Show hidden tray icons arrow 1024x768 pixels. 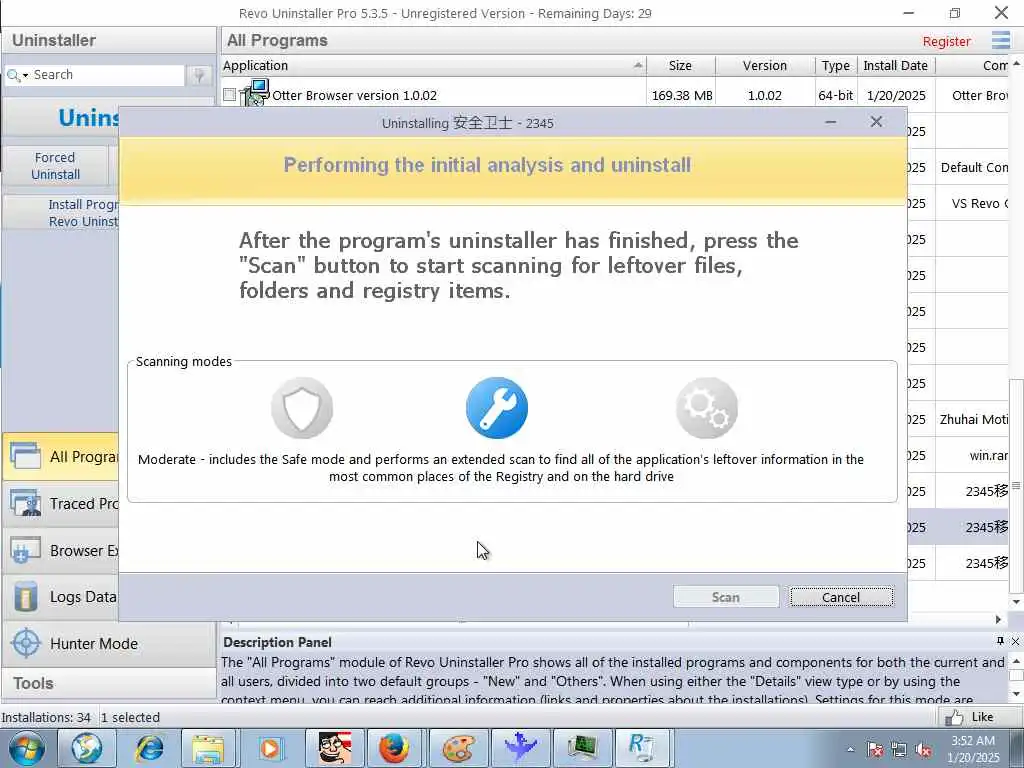850,750
